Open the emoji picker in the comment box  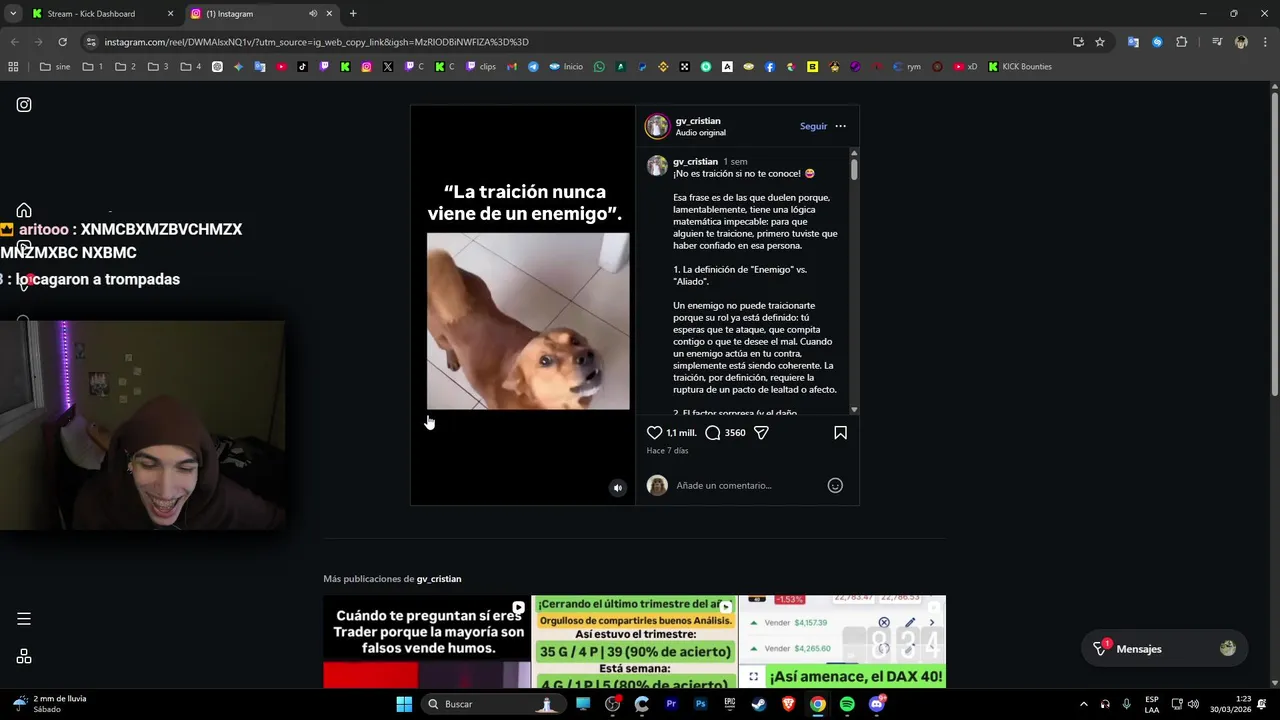point(835,486)
